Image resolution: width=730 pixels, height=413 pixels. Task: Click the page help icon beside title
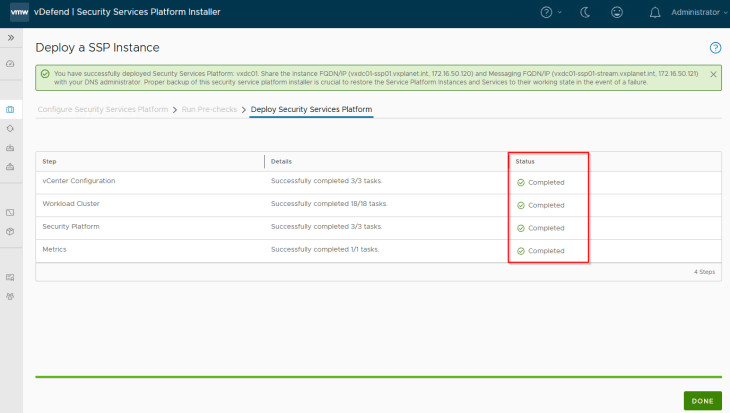(x=715, y=47)
